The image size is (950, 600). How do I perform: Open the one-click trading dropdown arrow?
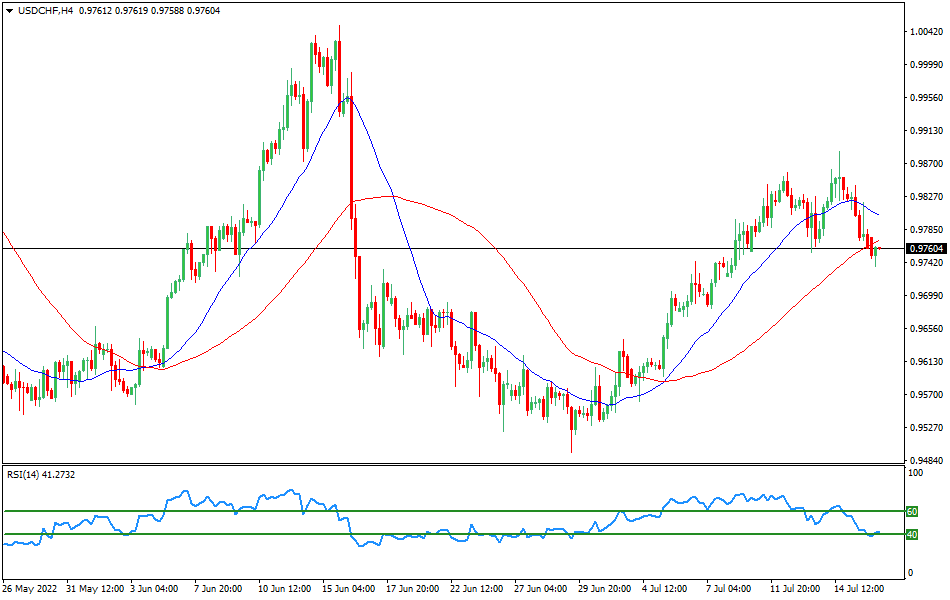[10, 9]
